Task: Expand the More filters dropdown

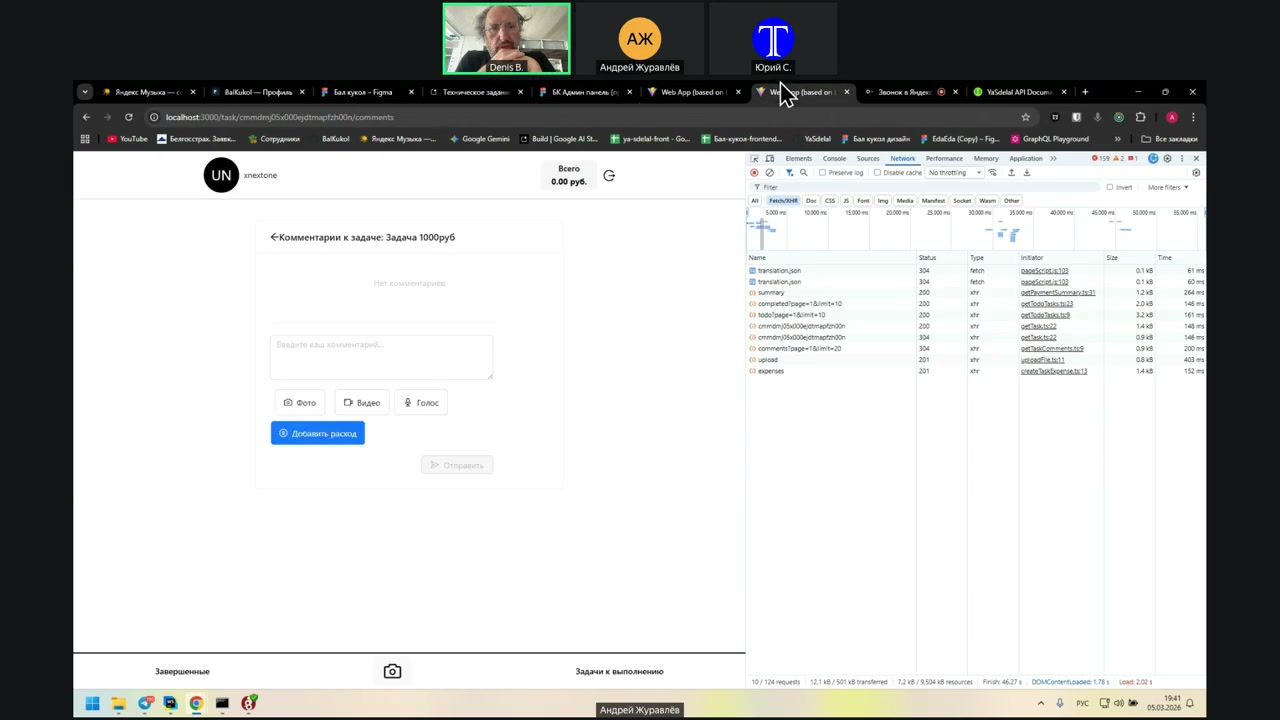Action: pyautogui.click(x=1167, y=187)
